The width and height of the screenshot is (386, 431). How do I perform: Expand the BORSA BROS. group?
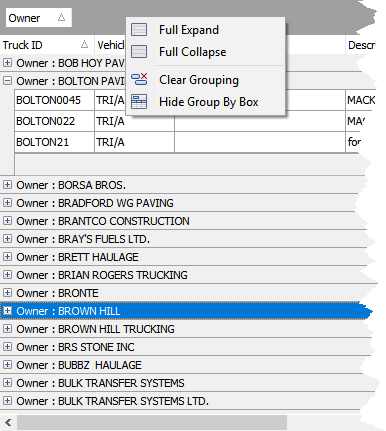click(x=7, y=185)
